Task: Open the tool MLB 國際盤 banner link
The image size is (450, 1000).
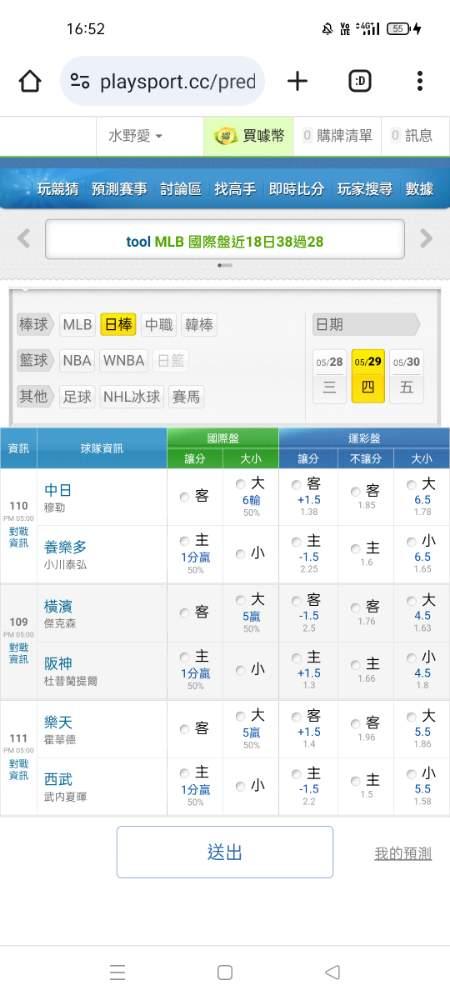Action: pos(224,242)
